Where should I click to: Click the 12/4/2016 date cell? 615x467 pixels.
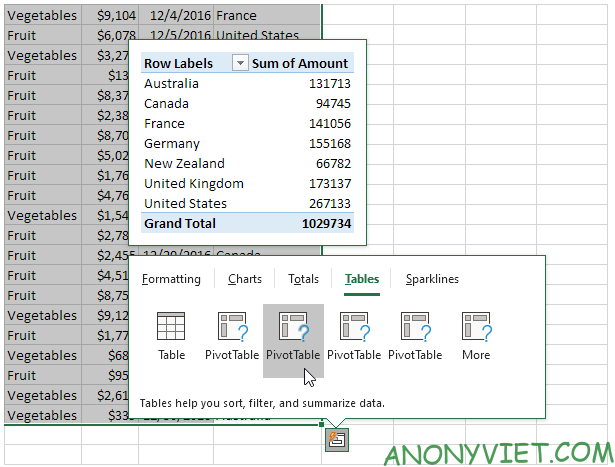pyautogui.click(x=175, y=16)
